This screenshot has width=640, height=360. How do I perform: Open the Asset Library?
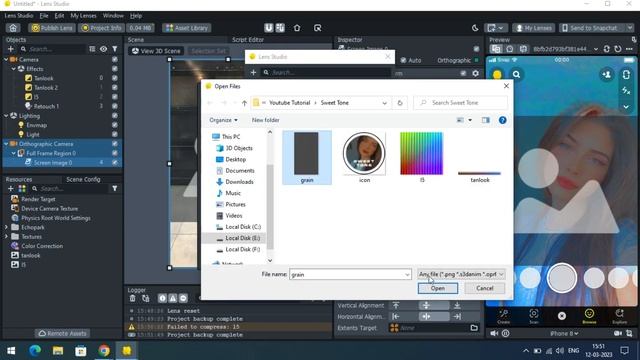click(x=187, y=28)
